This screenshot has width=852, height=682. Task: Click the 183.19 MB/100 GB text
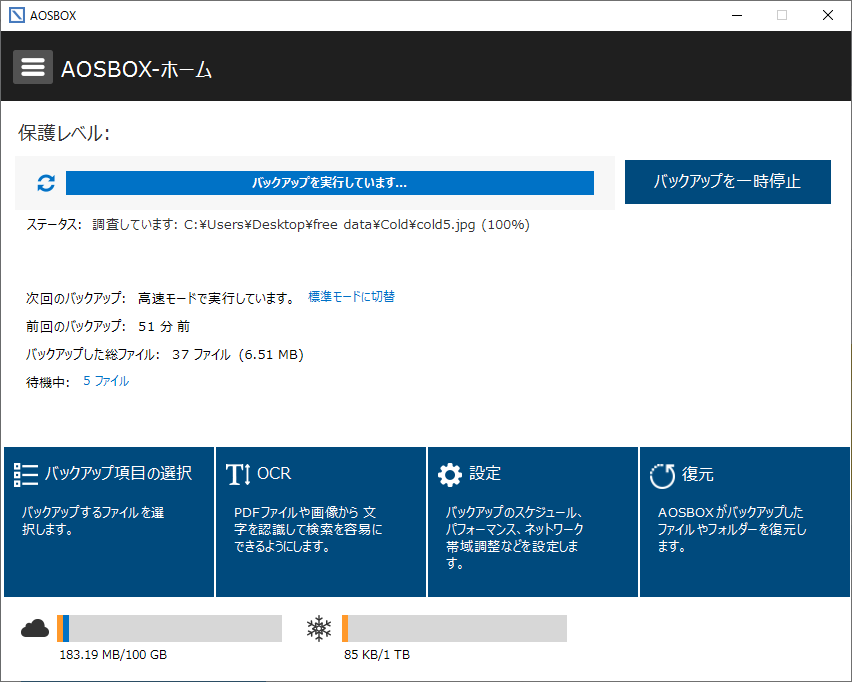[113, 655]
